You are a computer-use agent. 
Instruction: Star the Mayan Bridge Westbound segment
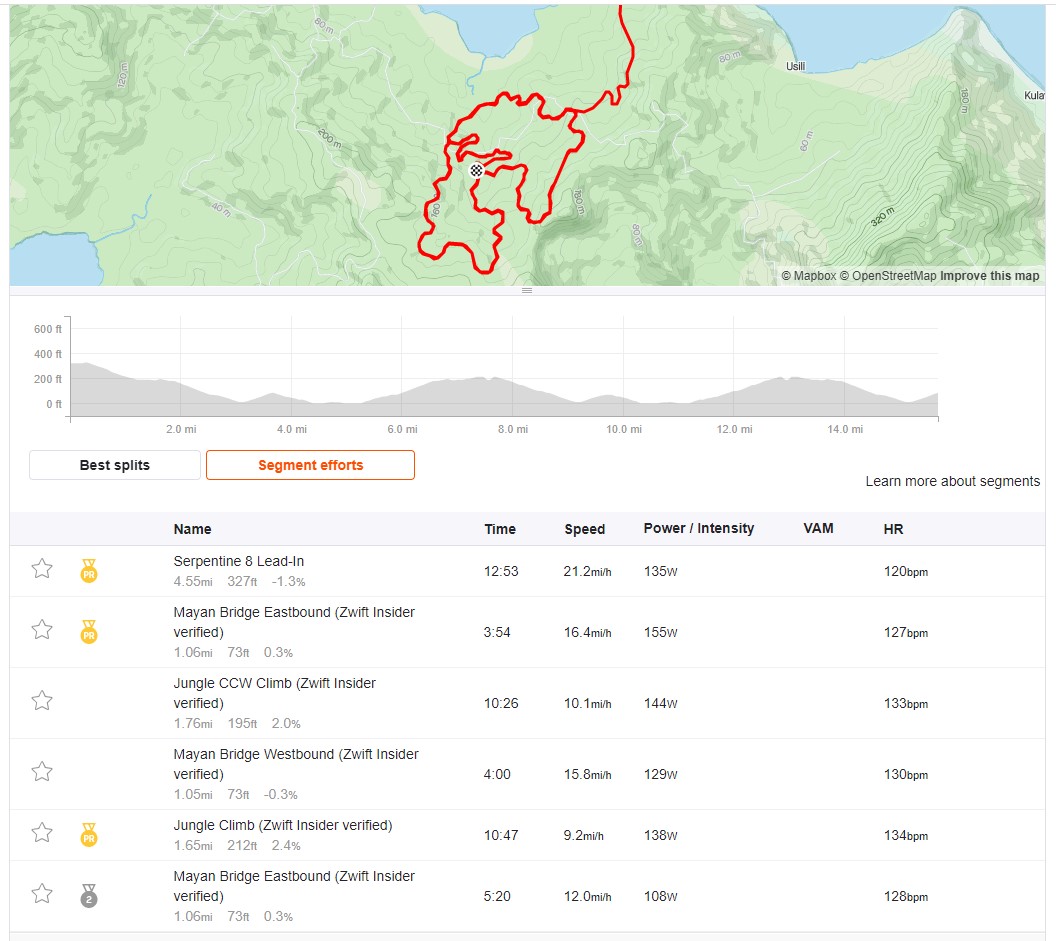tap(42, 772)
